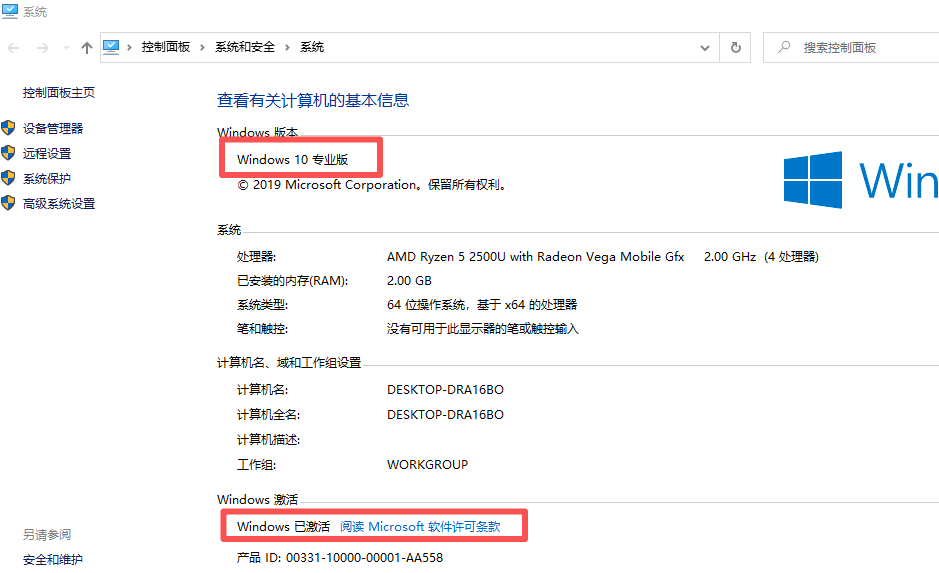Open the recent locations dropdown arrow

pyautogui.click(x=66, y=48)
